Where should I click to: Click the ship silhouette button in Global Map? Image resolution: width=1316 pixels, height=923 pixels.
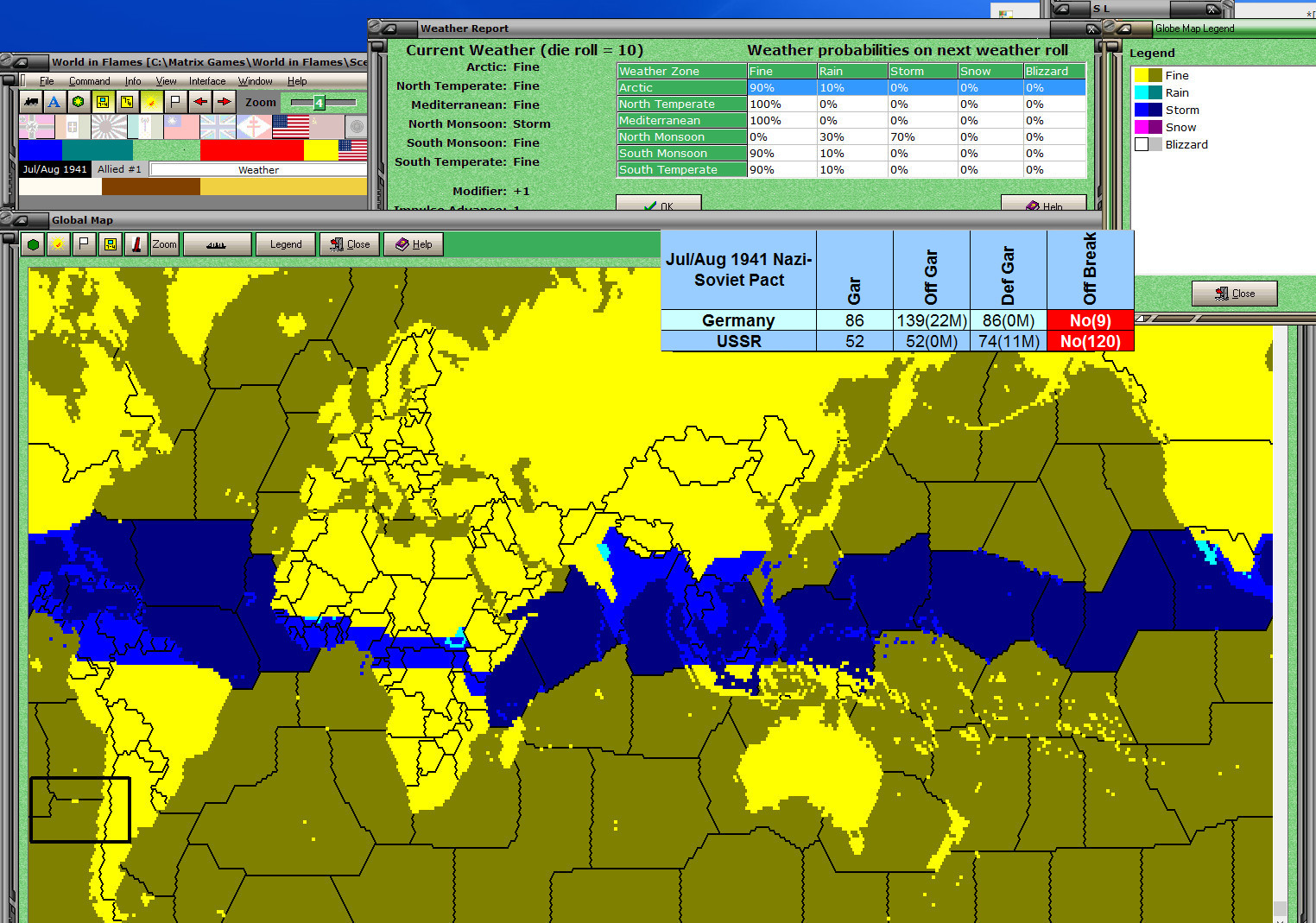(217, 244)
